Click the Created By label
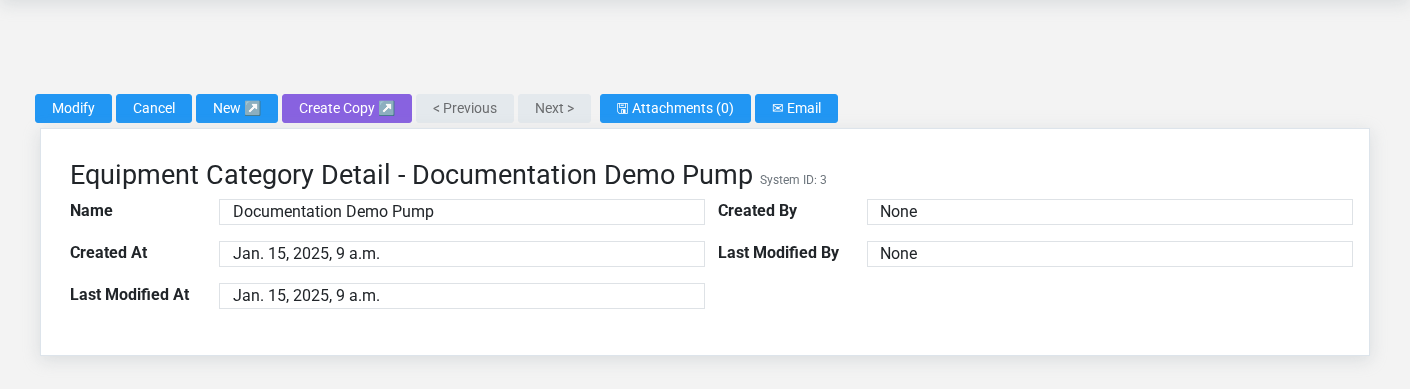 (x=757, y=211)
